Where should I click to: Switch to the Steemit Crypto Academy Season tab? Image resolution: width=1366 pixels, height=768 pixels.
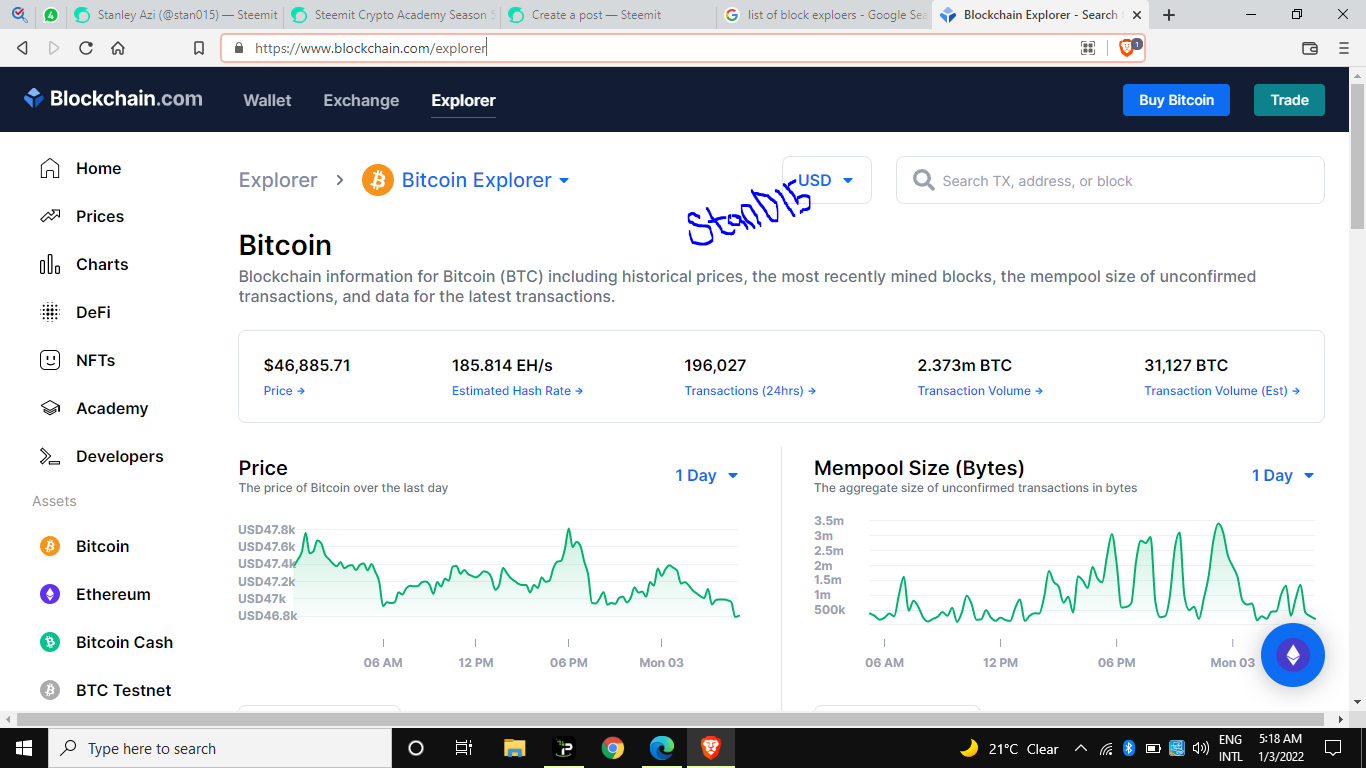[391, 15]
